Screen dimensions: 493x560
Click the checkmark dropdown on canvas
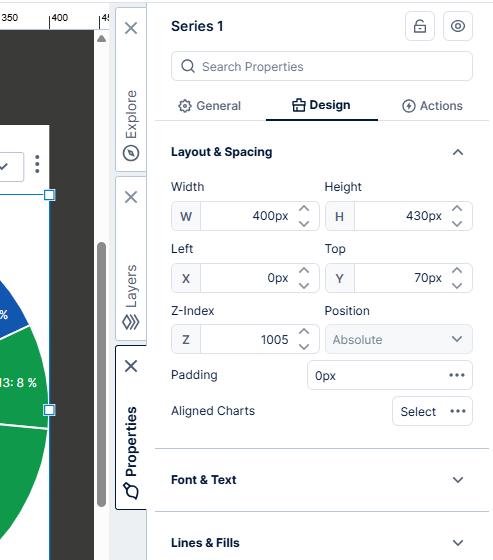(x=5, y=166)
